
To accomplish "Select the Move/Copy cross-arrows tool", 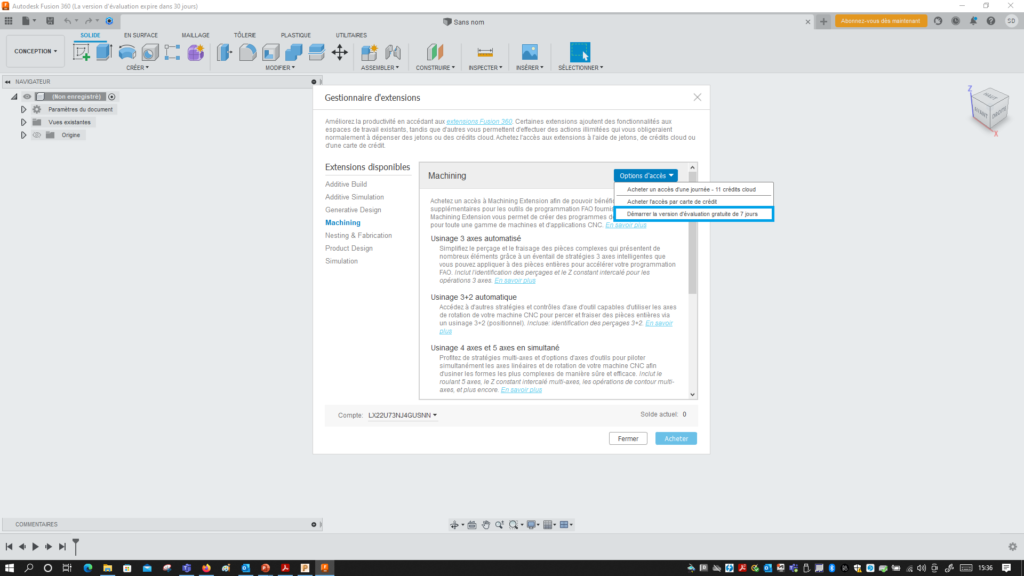I will 340,52.
